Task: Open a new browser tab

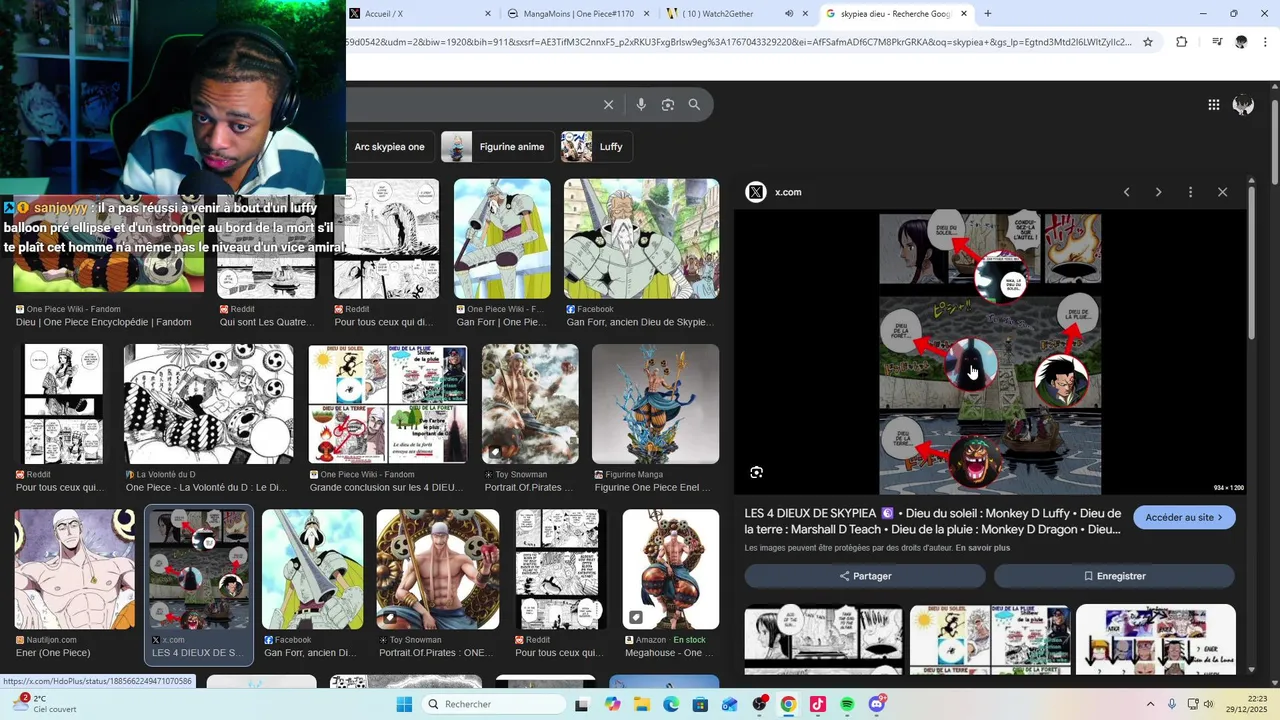Action: [988, 14]
